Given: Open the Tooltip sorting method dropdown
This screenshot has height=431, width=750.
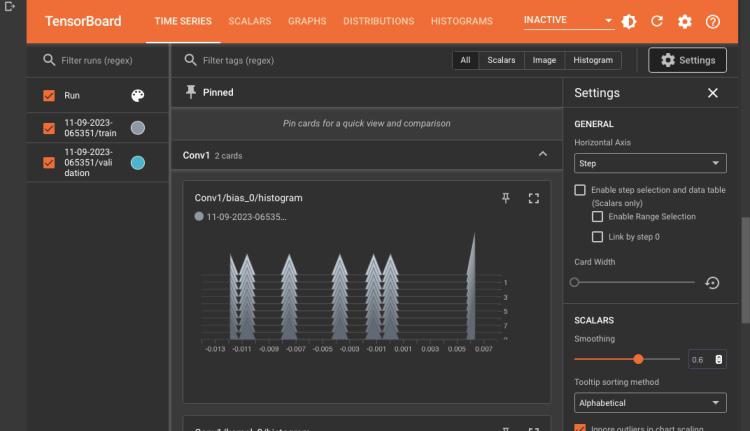Looking at the screenshot, I should pyautogui.click(x=650, y=403).
